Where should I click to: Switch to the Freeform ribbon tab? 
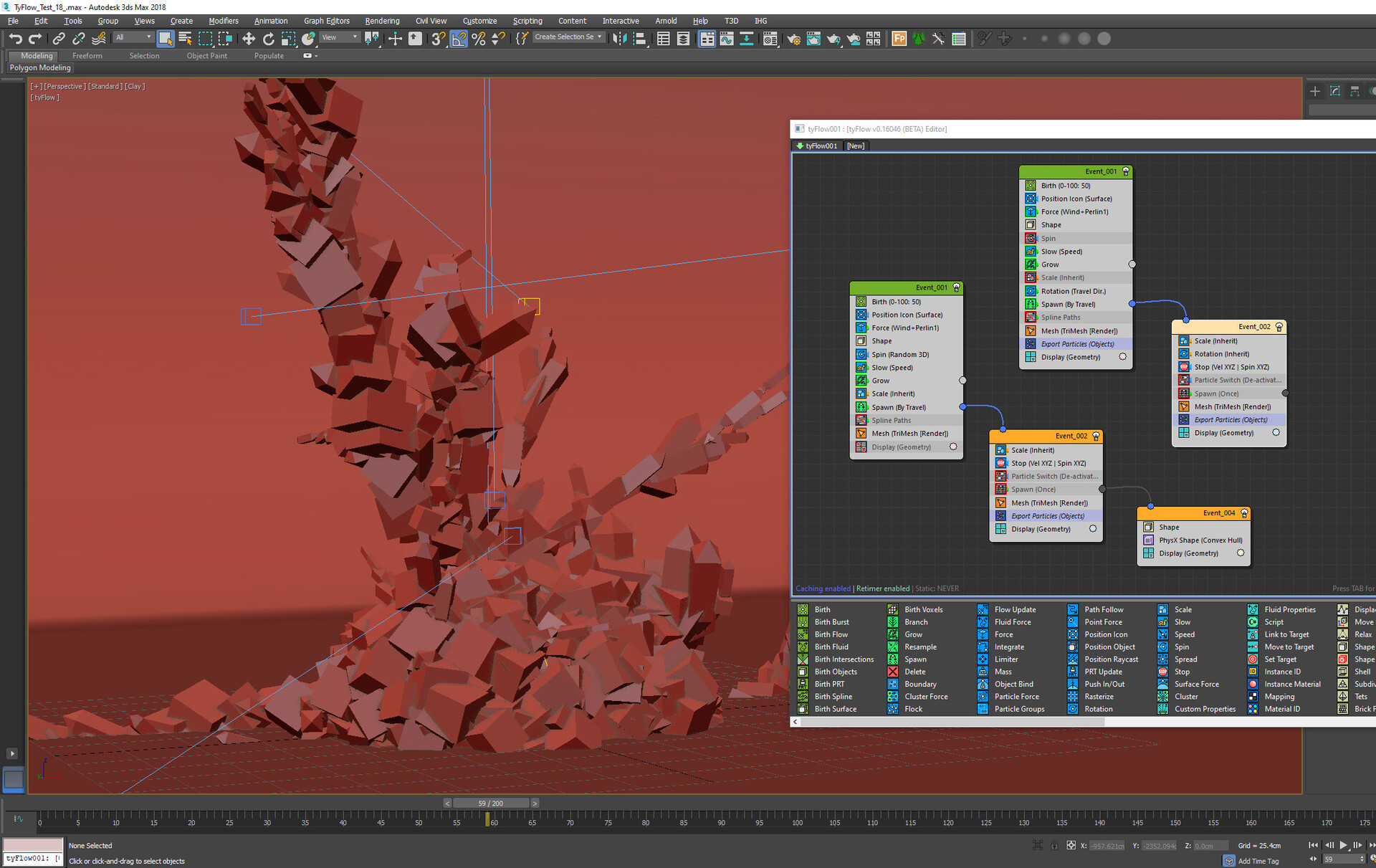pos(87,56)
